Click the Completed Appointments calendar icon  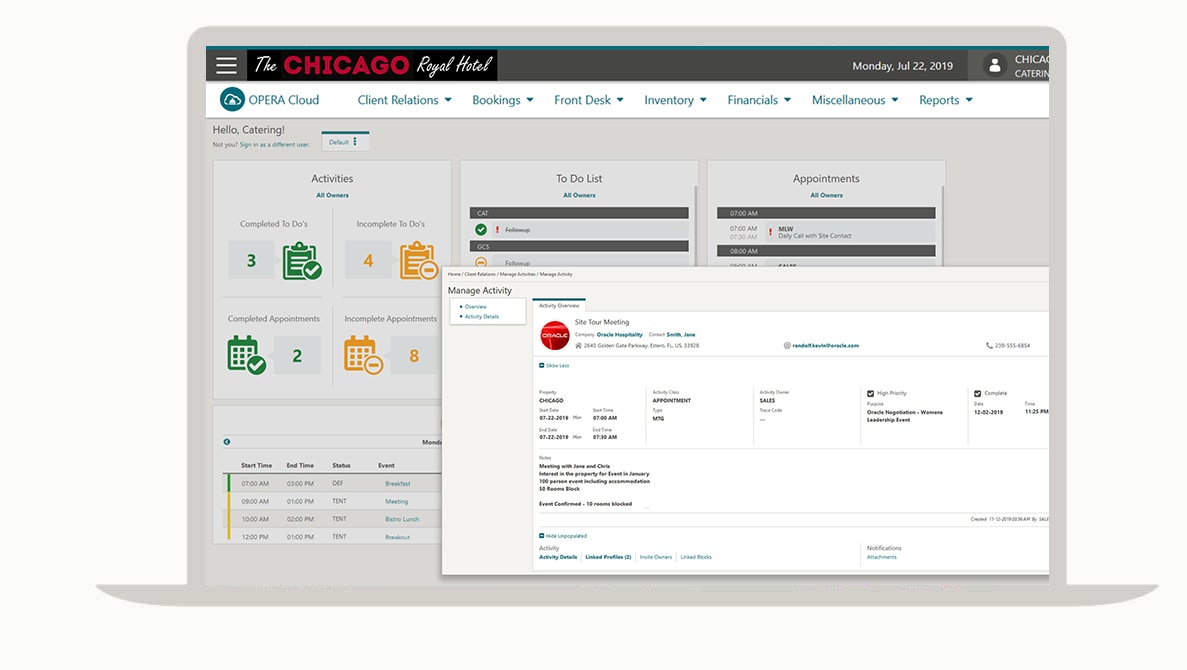[x=246, y=356]
